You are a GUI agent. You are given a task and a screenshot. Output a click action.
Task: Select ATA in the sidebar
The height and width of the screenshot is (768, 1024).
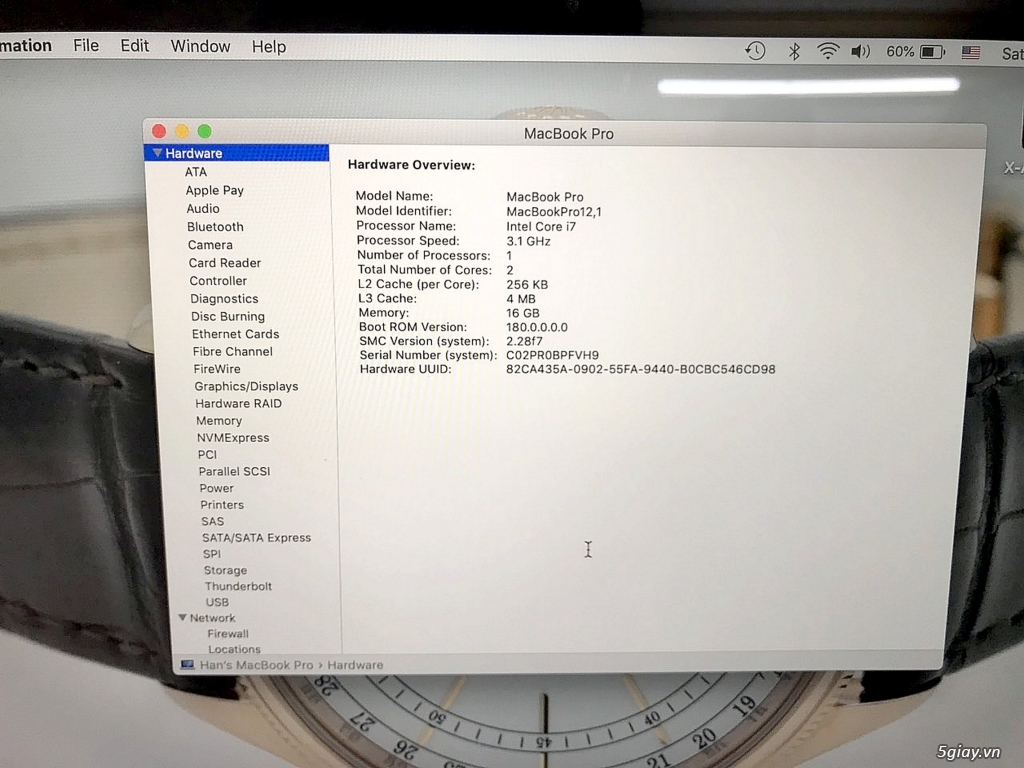(x=196, y=172)
